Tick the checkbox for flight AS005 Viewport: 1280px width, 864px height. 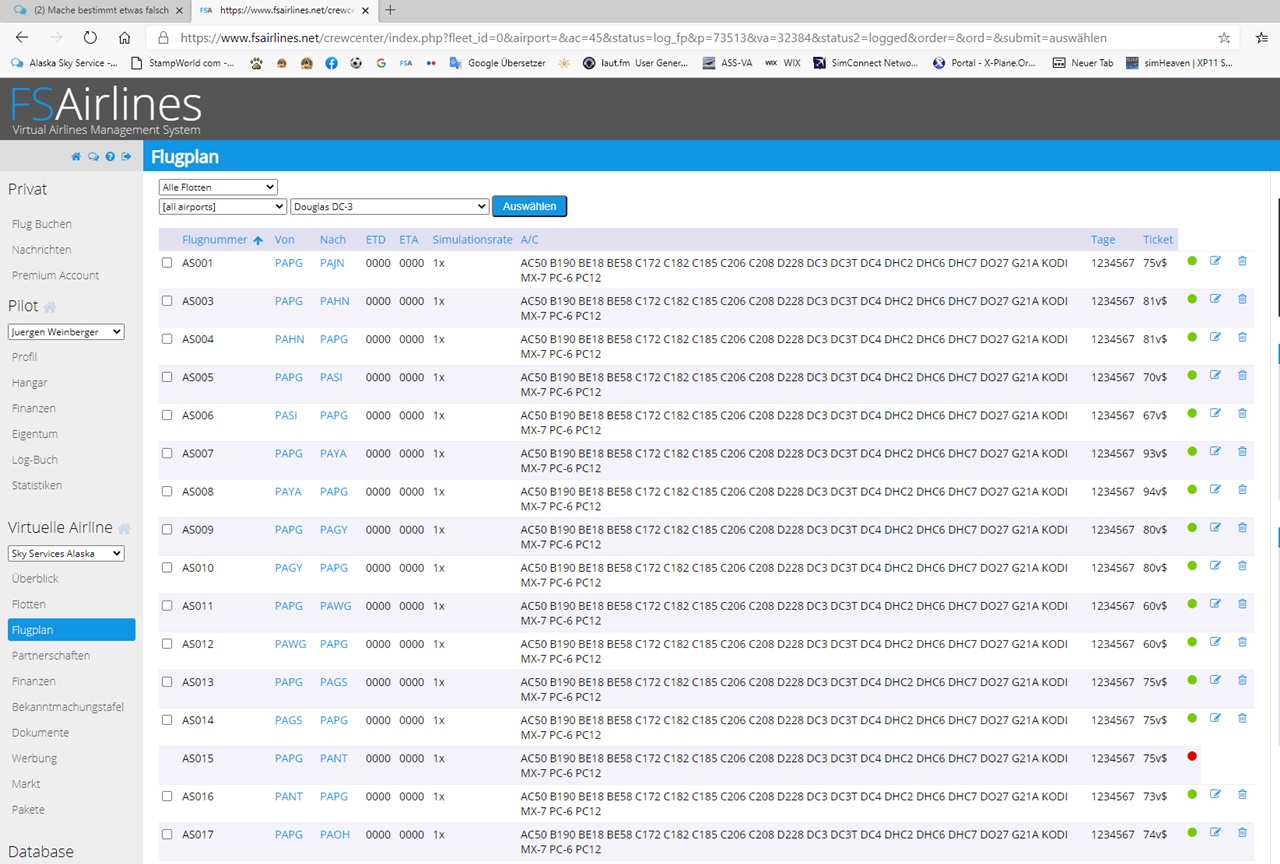pos(167,377)
